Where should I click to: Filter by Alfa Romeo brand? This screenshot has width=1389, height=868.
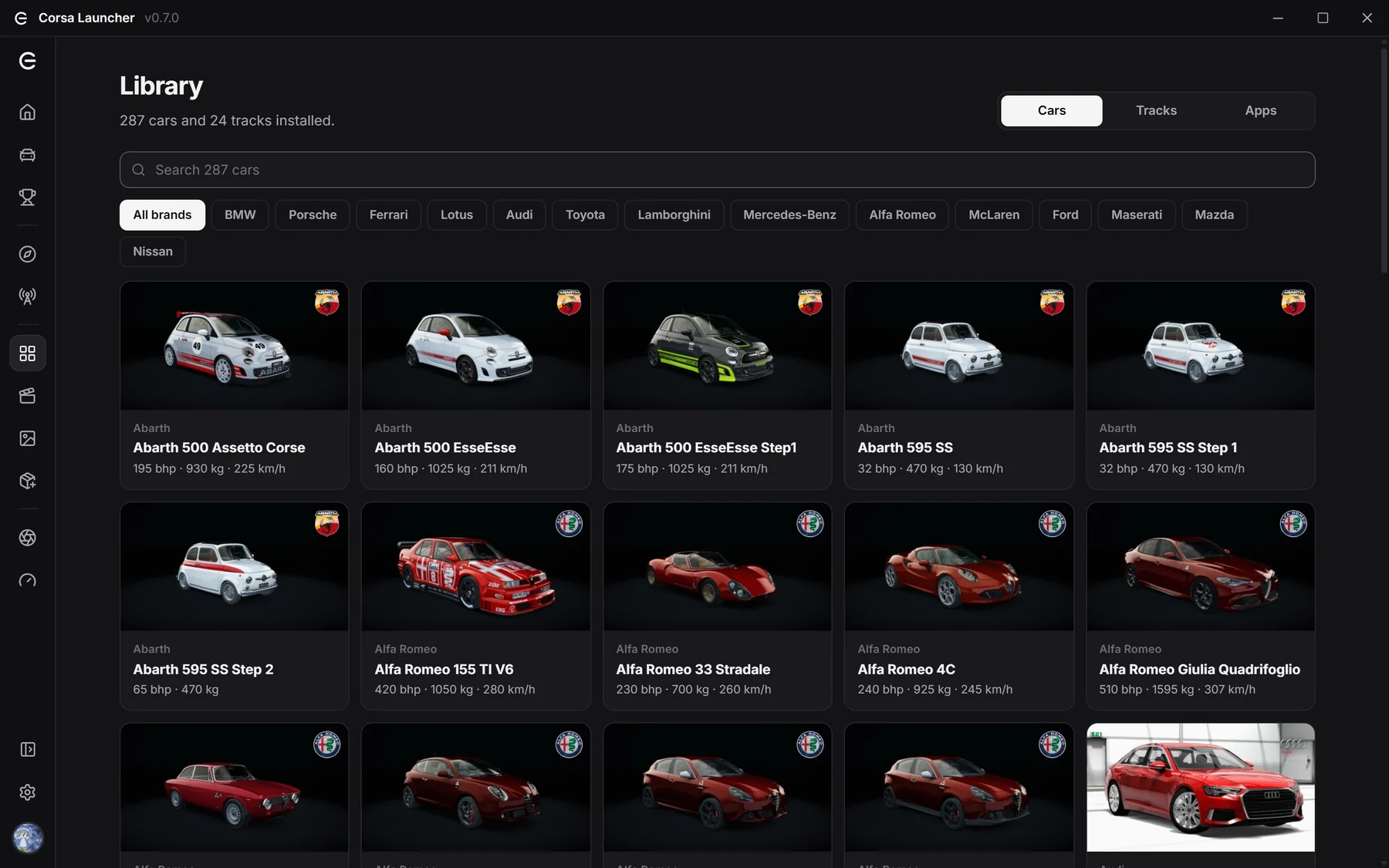point(902,214)
